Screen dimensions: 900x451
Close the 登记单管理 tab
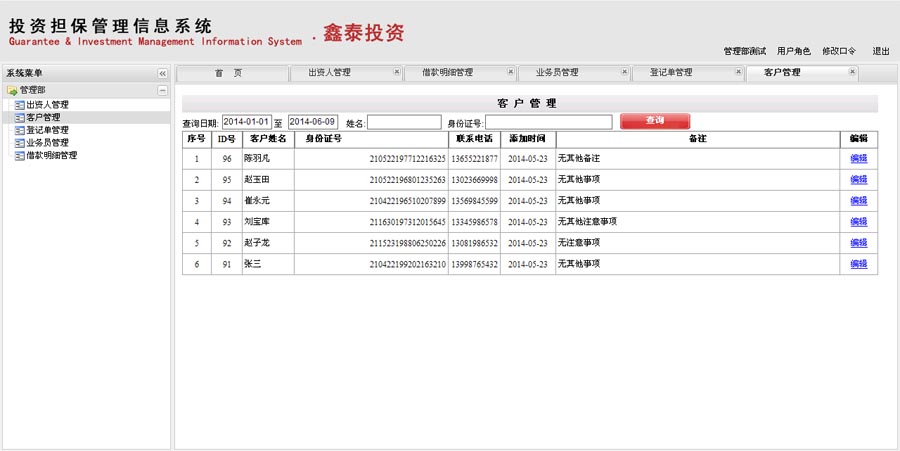739,72
